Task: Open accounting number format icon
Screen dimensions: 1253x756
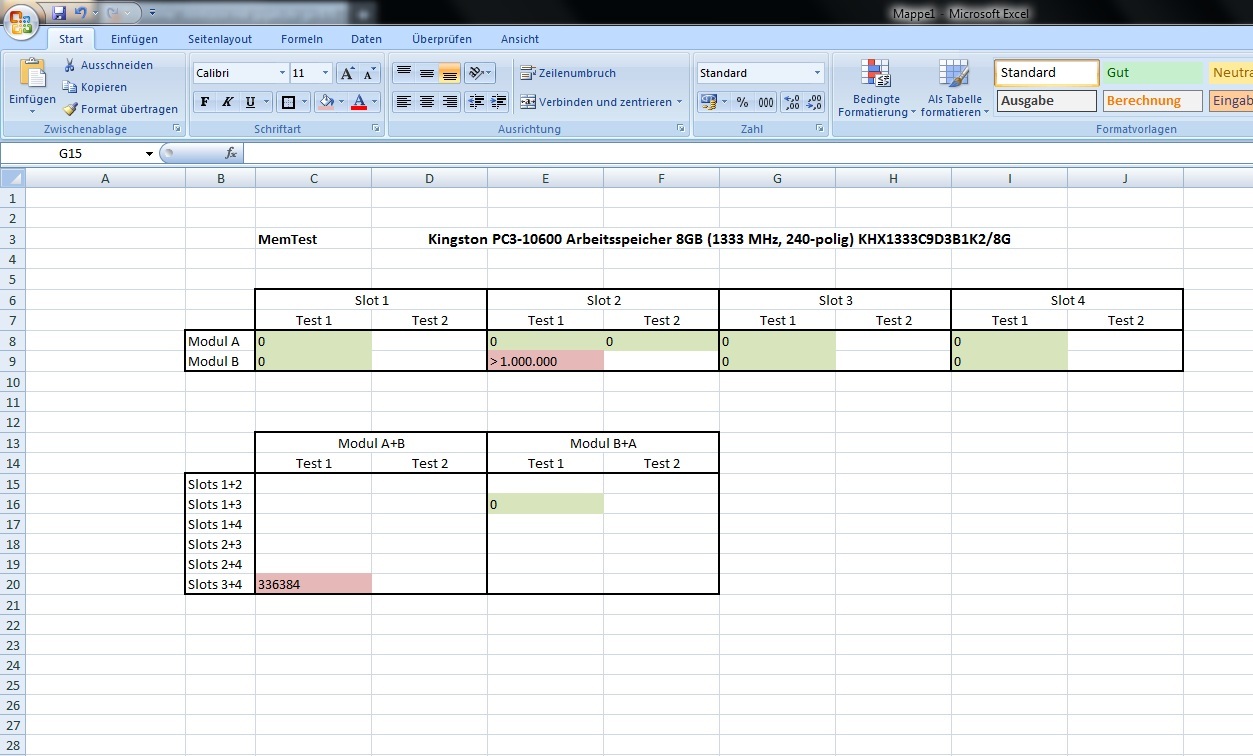Action: coord(708,102)
